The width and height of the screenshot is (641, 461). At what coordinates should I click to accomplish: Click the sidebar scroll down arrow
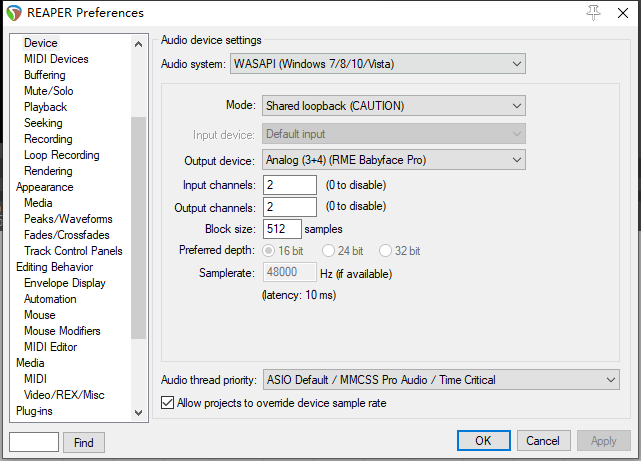point(139,413)
